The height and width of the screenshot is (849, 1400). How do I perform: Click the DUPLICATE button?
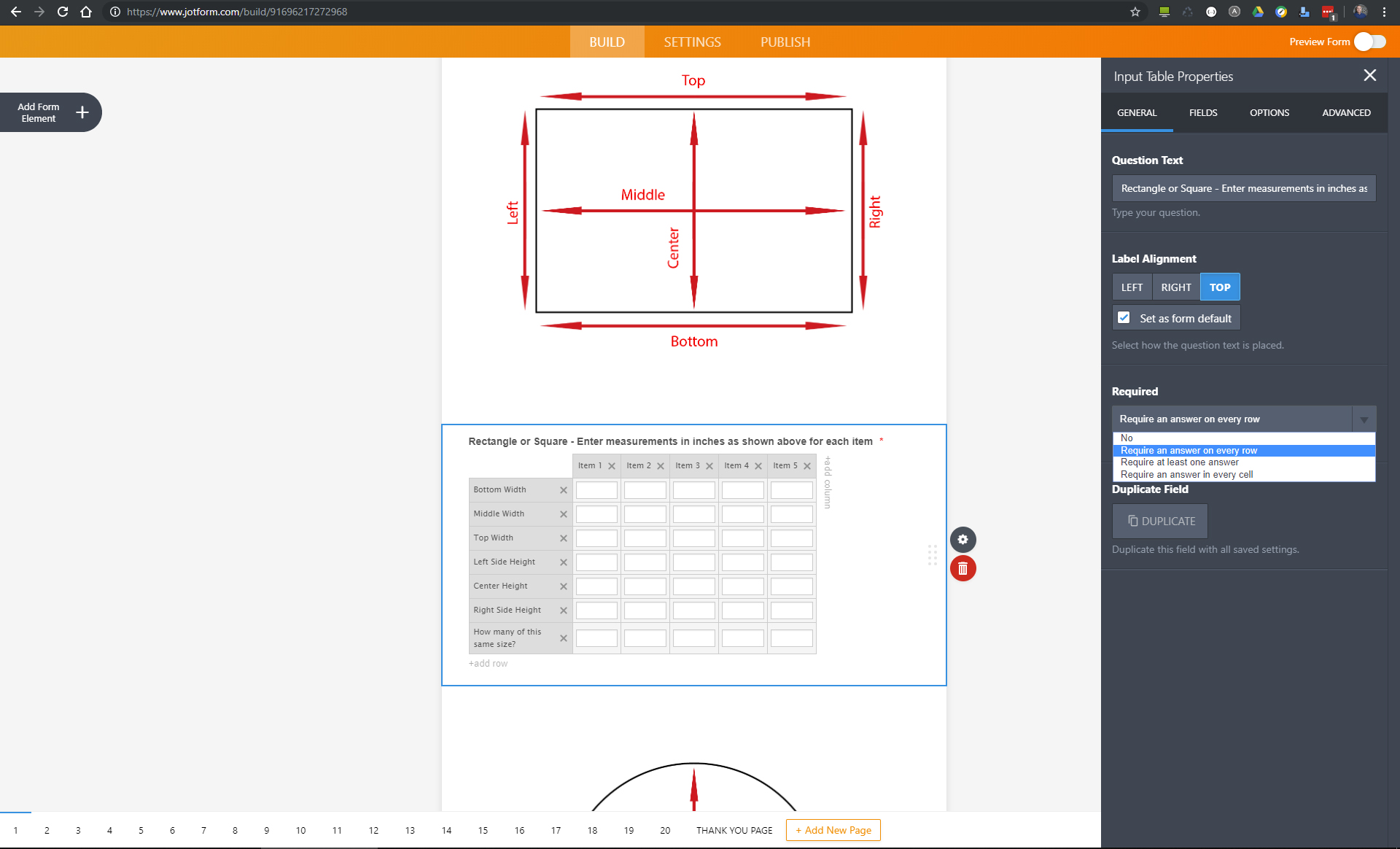[1159, 522]
